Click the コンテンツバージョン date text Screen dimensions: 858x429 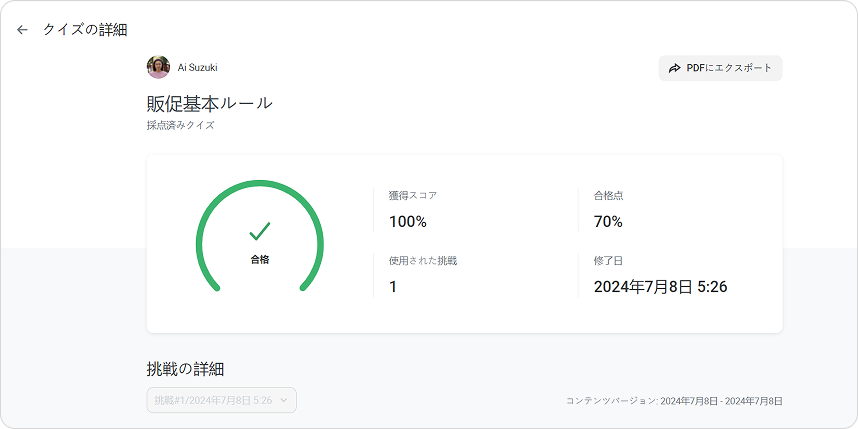pos(674,401)
